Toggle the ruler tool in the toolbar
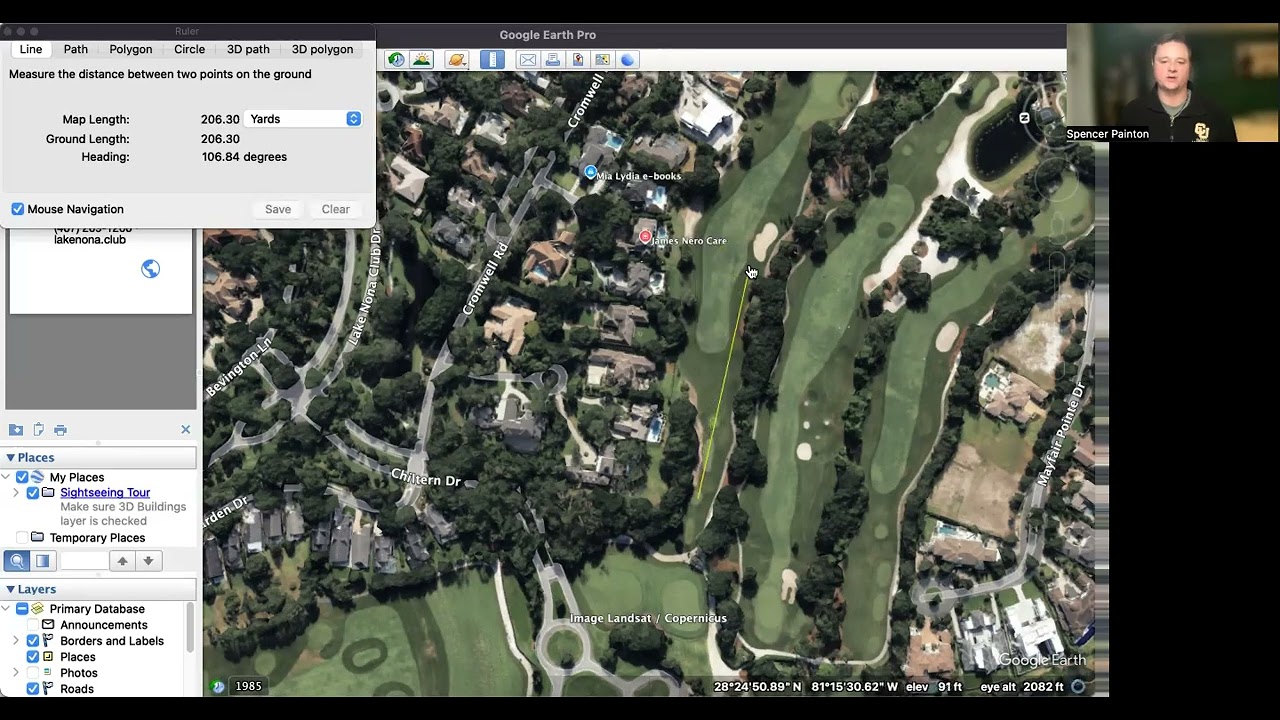 [x=492, y=60]
